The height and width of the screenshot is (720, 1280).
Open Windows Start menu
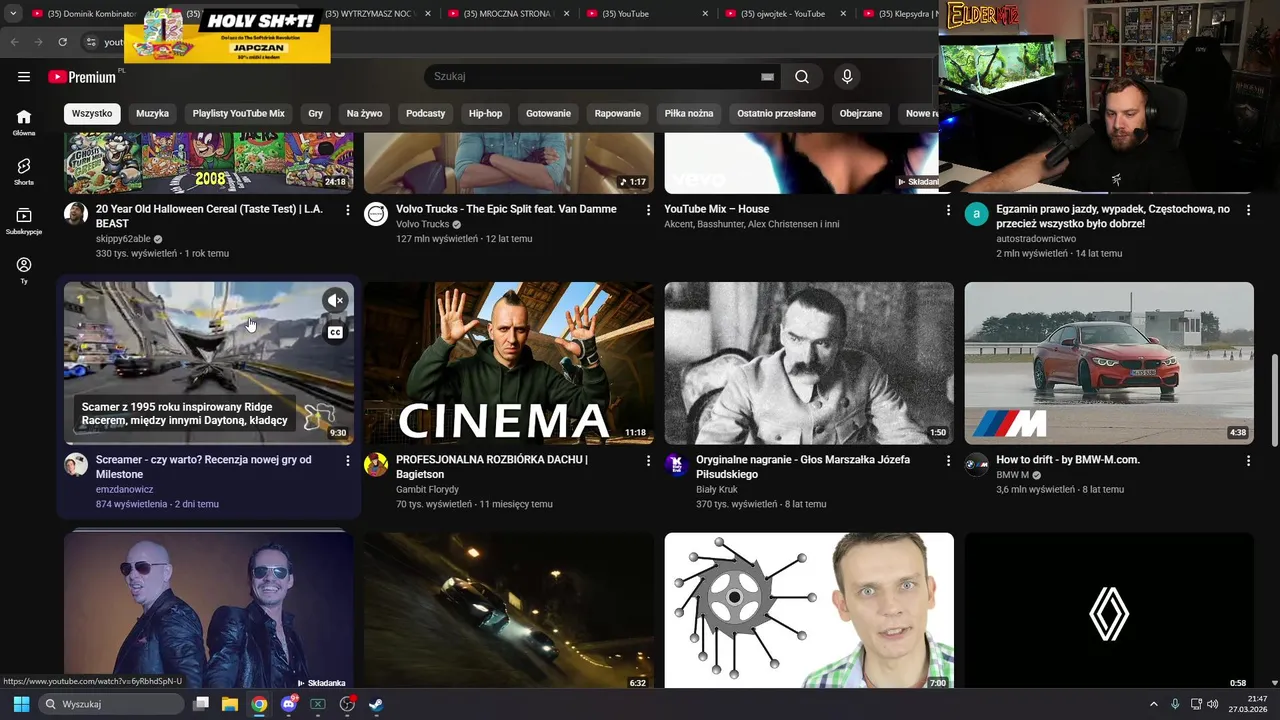click(x=21, y=704)
